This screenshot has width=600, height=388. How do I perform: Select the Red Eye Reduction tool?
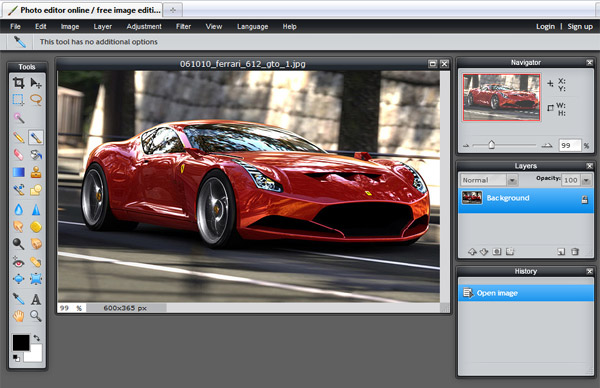[x=18, y=262]
